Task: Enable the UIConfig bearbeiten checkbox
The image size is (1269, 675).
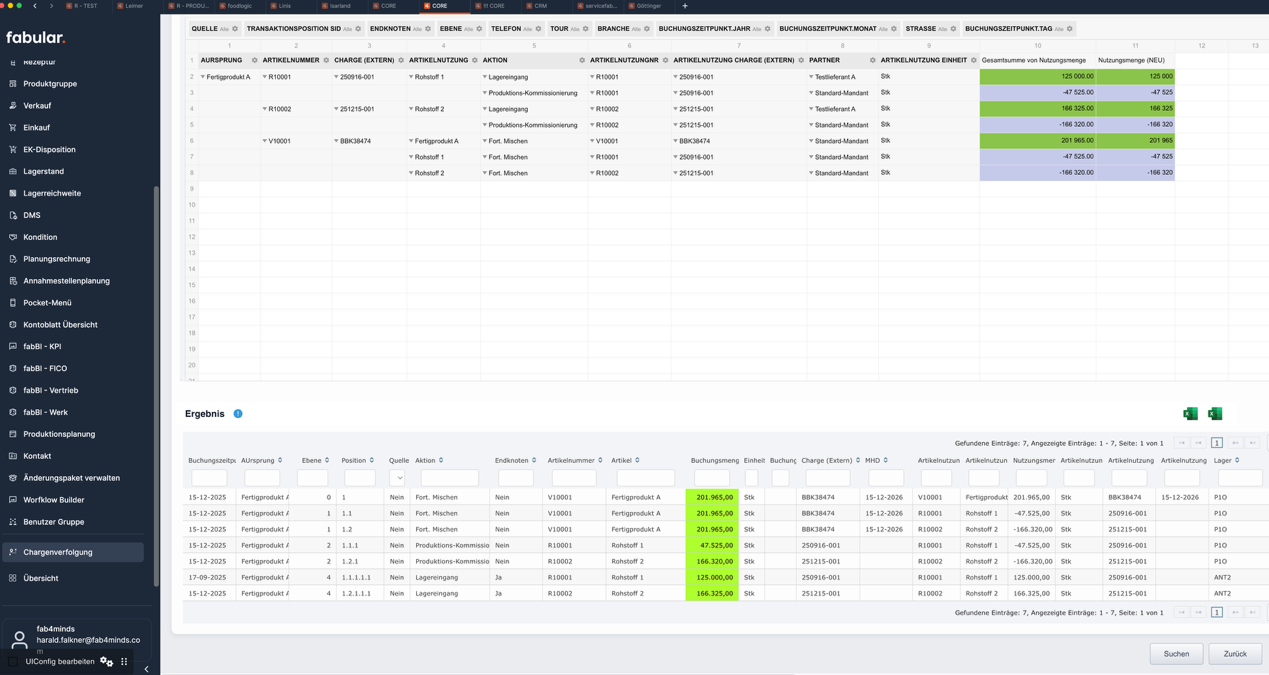Action: tap(13, 662)
